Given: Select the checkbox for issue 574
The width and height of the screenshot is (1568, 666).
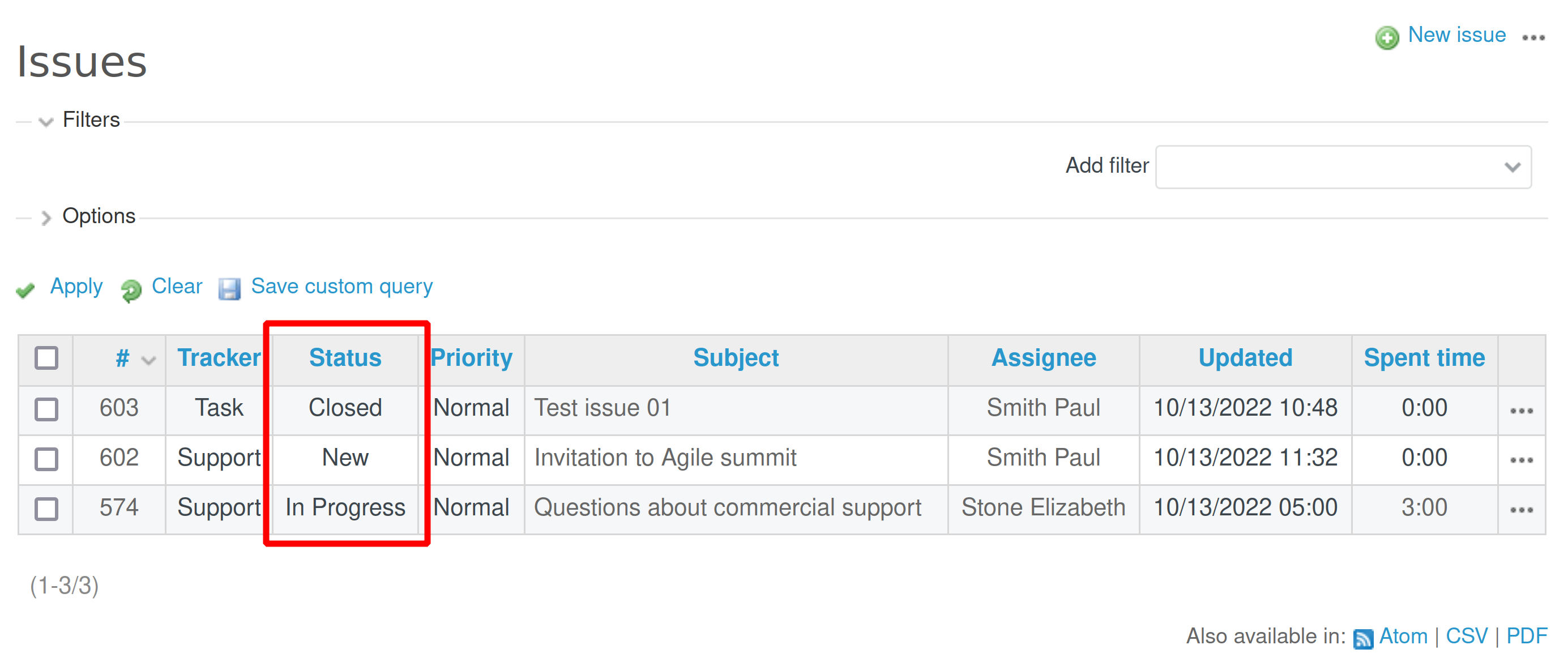Looking at the screenshot, I should 46,509.
